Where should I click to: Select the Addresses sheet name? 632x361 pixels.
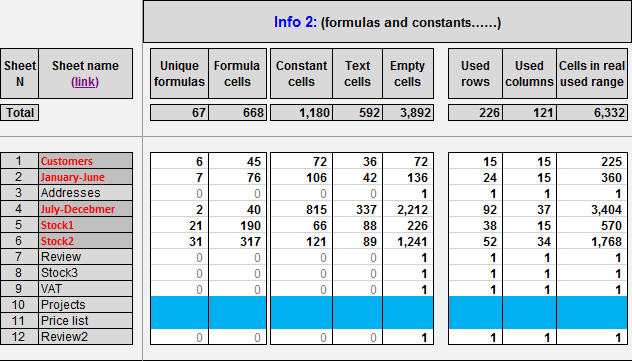pyautogui.click(x=70, y=193)
